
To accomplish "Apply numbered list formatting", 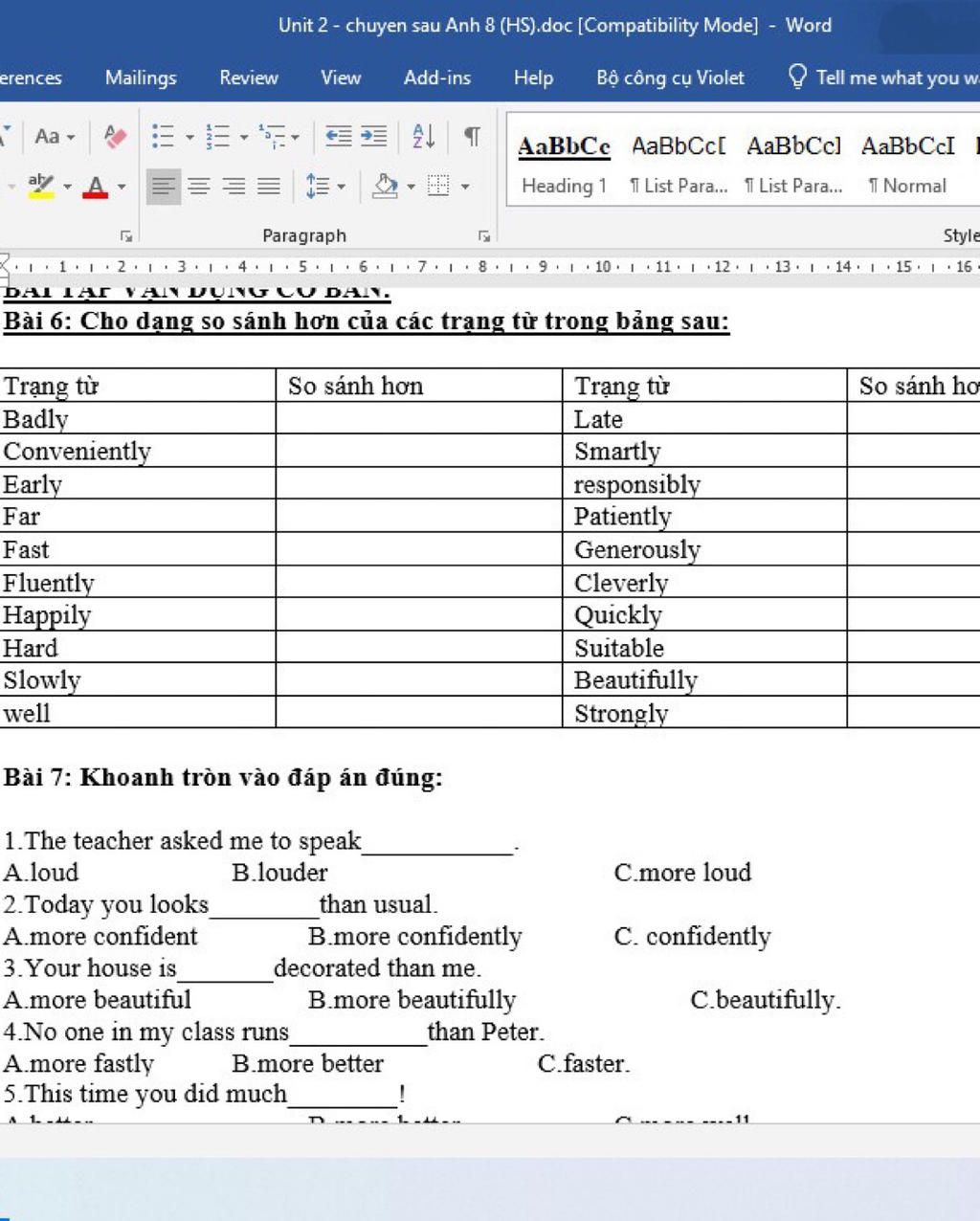I will click(218, 137).
